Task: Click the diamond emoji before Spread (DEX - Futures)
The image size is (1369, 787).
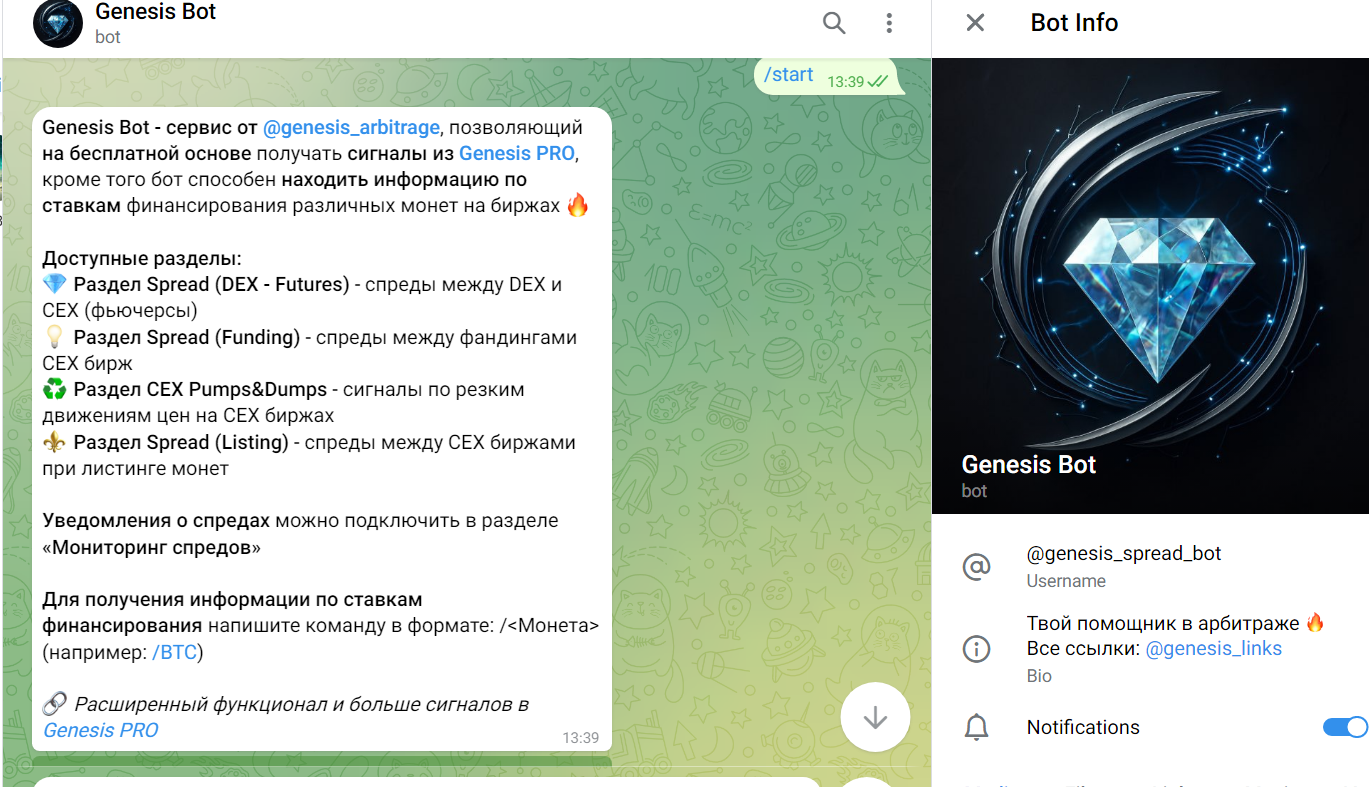Action: 55,285
